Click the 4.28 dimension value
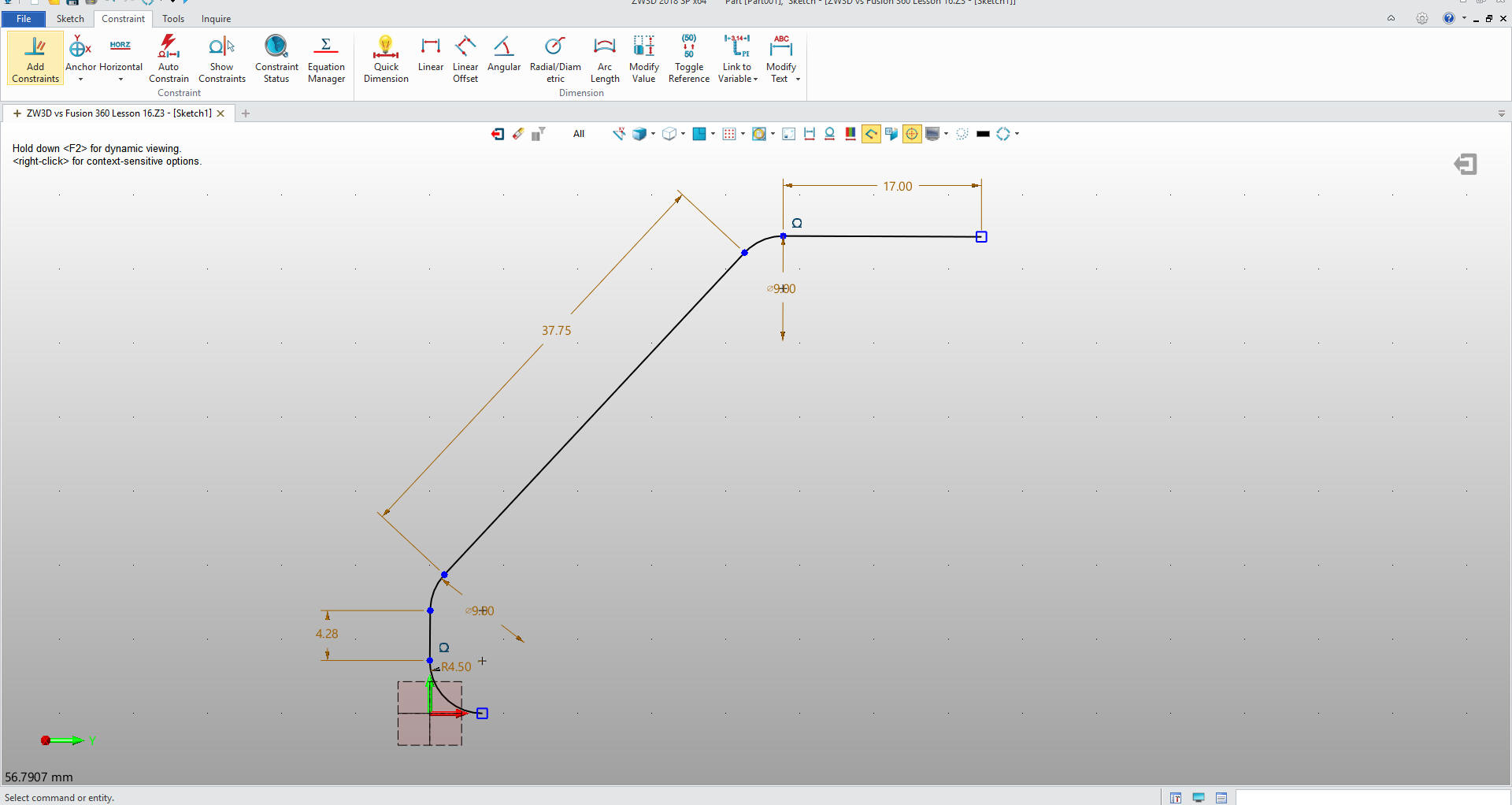Image resolution: width=1512 pixels, height=805 pixels. [x=327, y=634]
